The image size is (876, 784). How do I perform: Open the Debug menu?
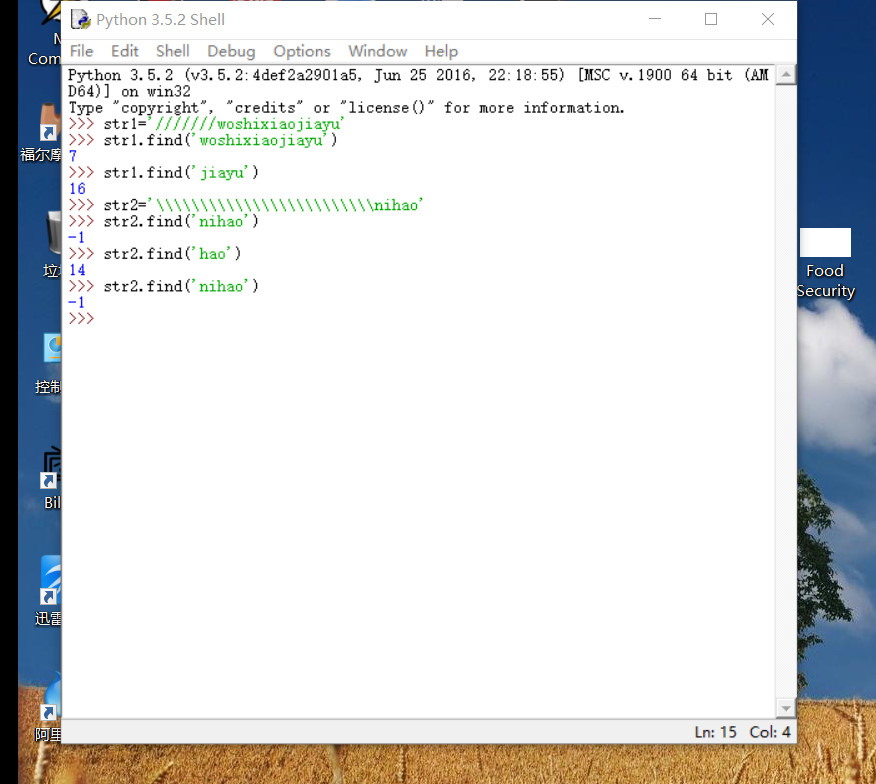point(231,51)
